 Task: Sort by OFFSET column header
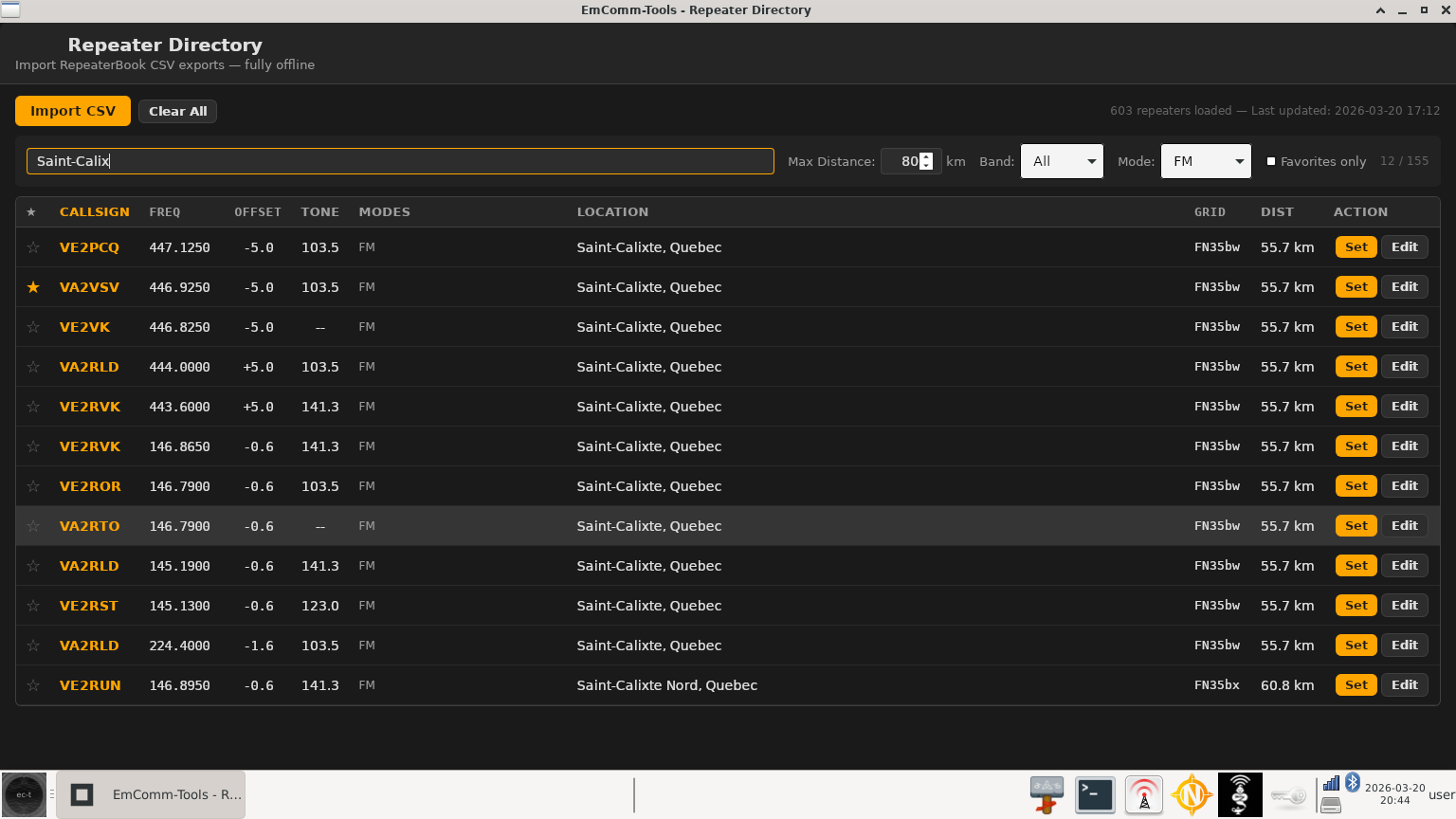(258, 212)
